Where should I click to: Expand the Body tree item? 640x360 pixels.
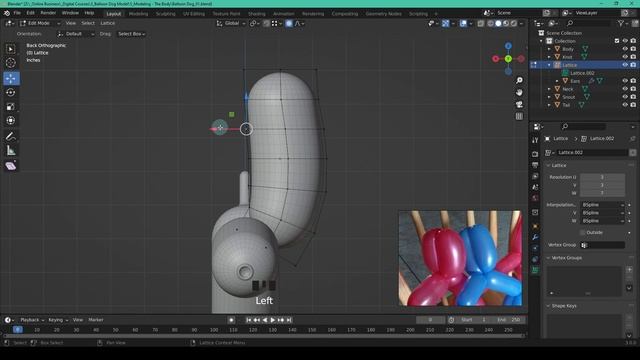(x=549, y=49)
